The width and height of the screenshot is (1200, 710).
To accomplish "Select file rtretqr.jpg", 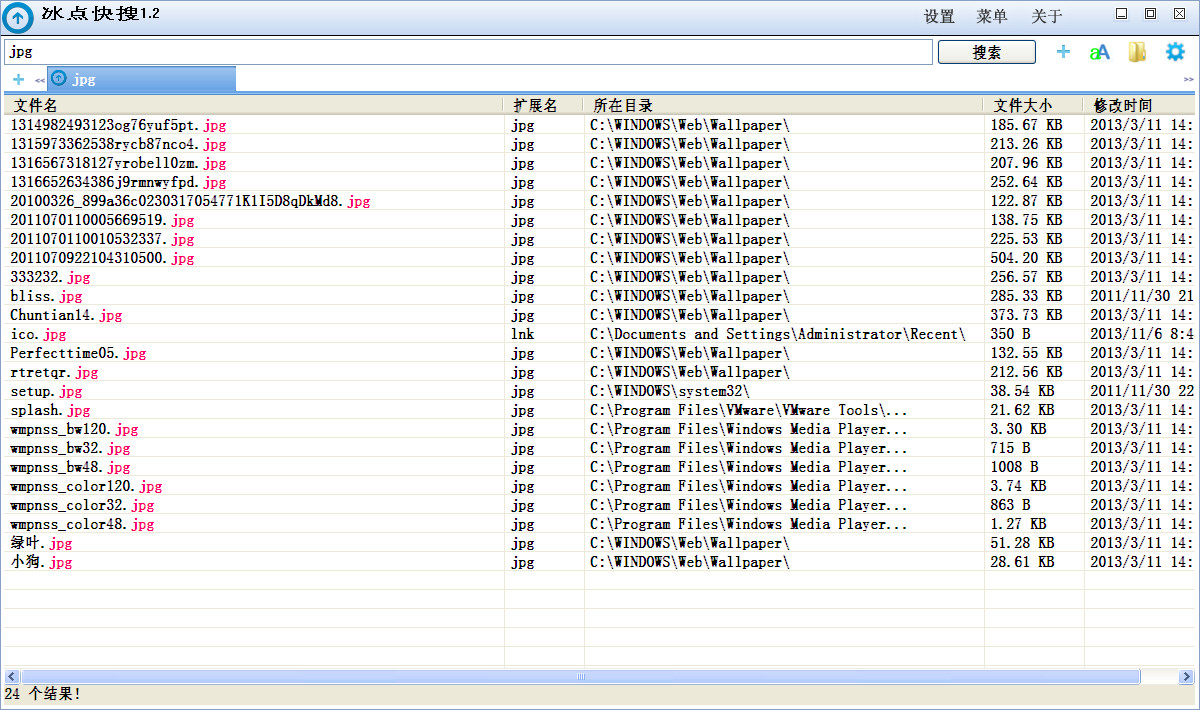I will (54, 372).
